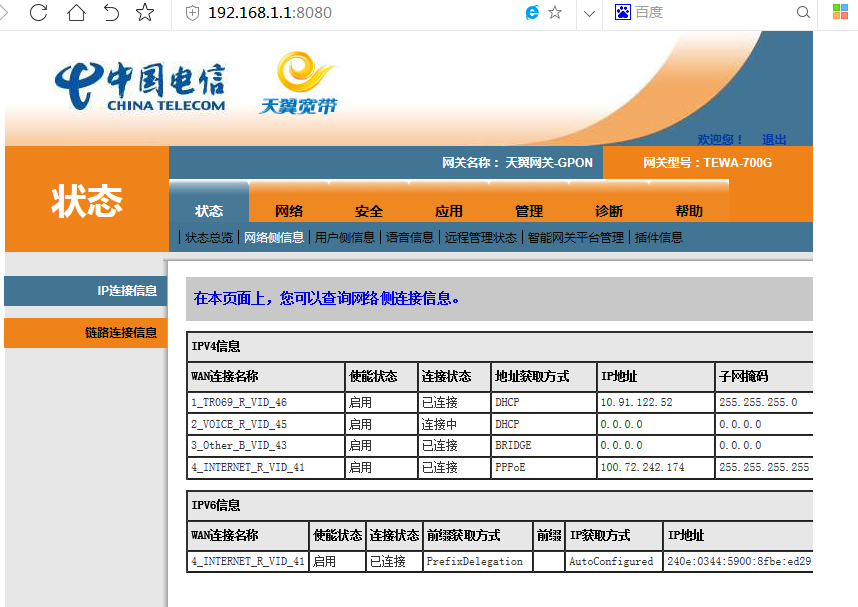The height and width of the screenshot is (607, 858).
Task: Open the 网络侧信息 submenu
Action: click(x=274, y=238)
